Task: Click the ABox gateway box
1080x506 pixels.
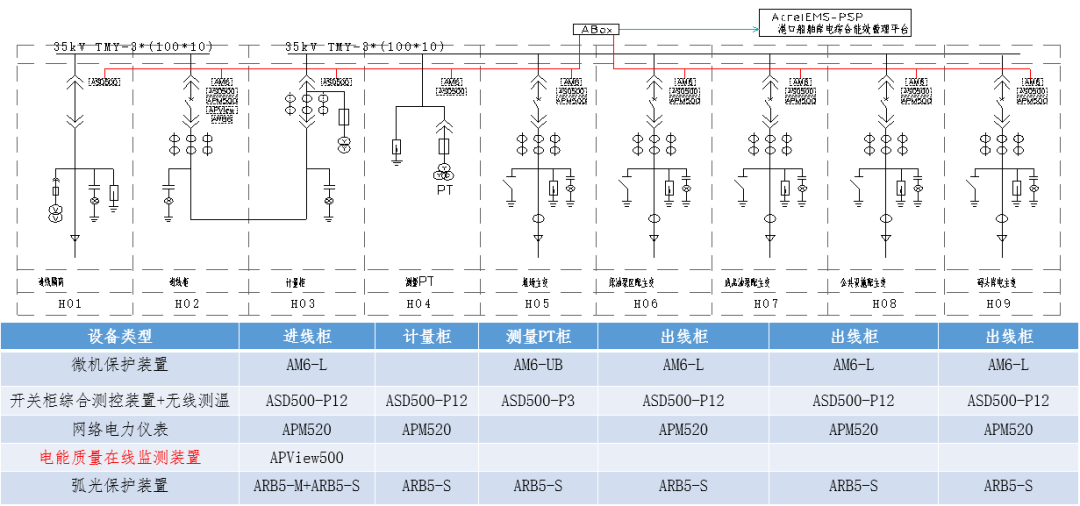Action: click(x=596, y=30)
